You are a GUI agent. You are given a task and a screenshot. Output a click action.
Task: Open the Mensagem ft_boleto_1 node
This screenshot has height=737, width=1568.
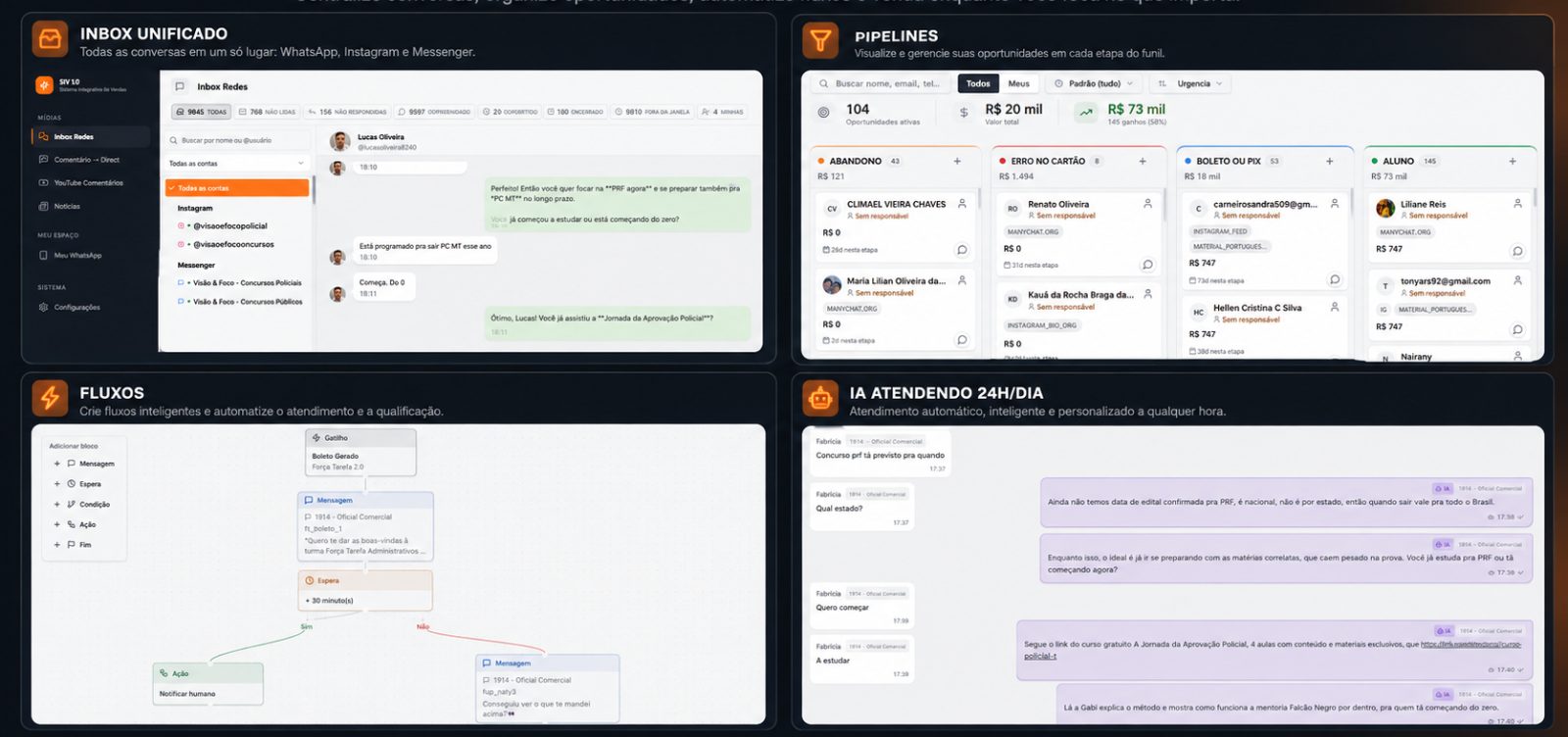tap(365, 526)
